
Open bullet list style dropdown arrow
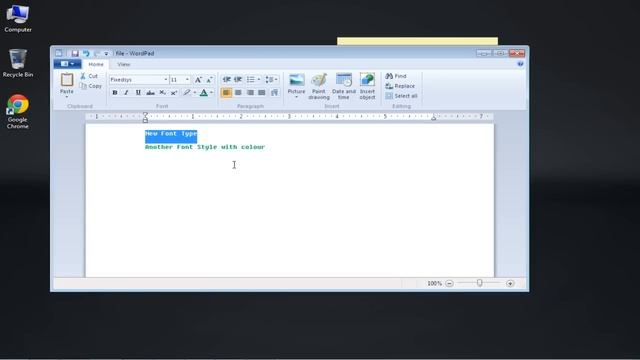click(x=259, y=80)
